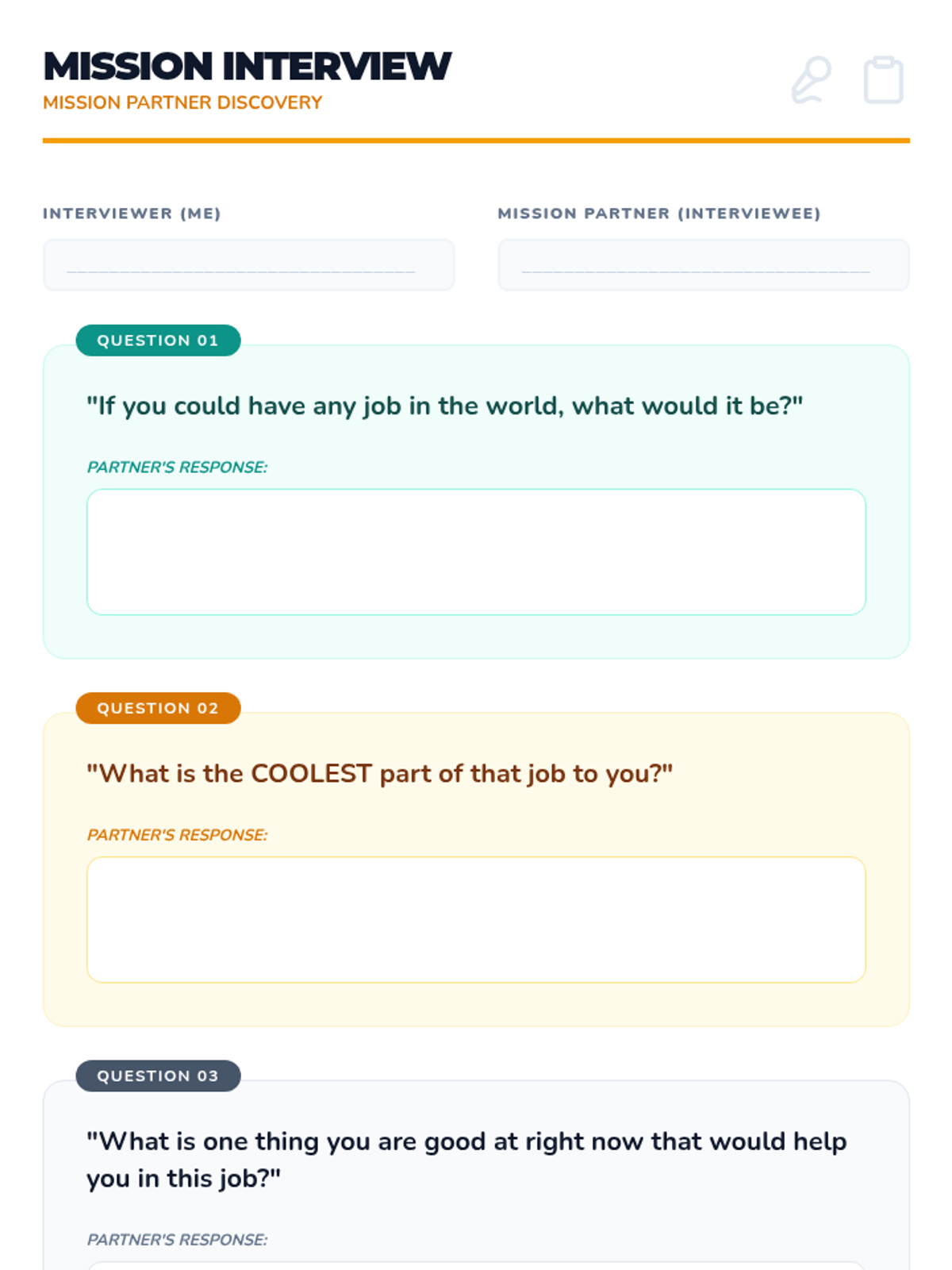Click the Question 01 response box
The height and width of the screenshot is (1270, 952).
click(x=476, y=552)
